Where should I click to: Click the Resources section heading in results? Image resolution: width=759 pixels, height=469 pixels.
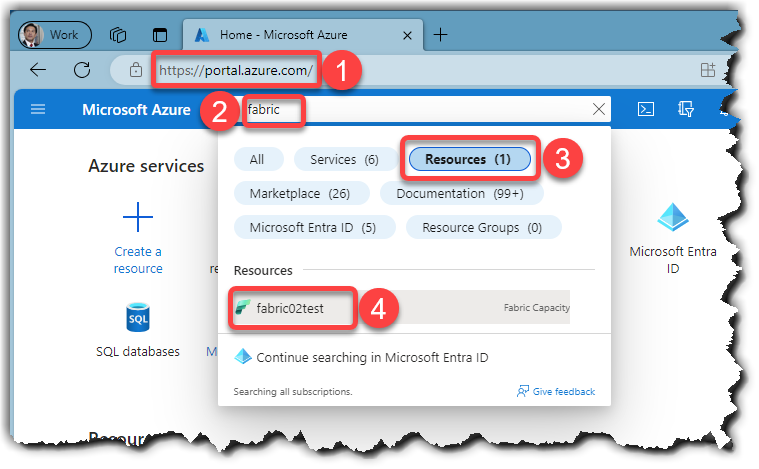tap(263, 271)
